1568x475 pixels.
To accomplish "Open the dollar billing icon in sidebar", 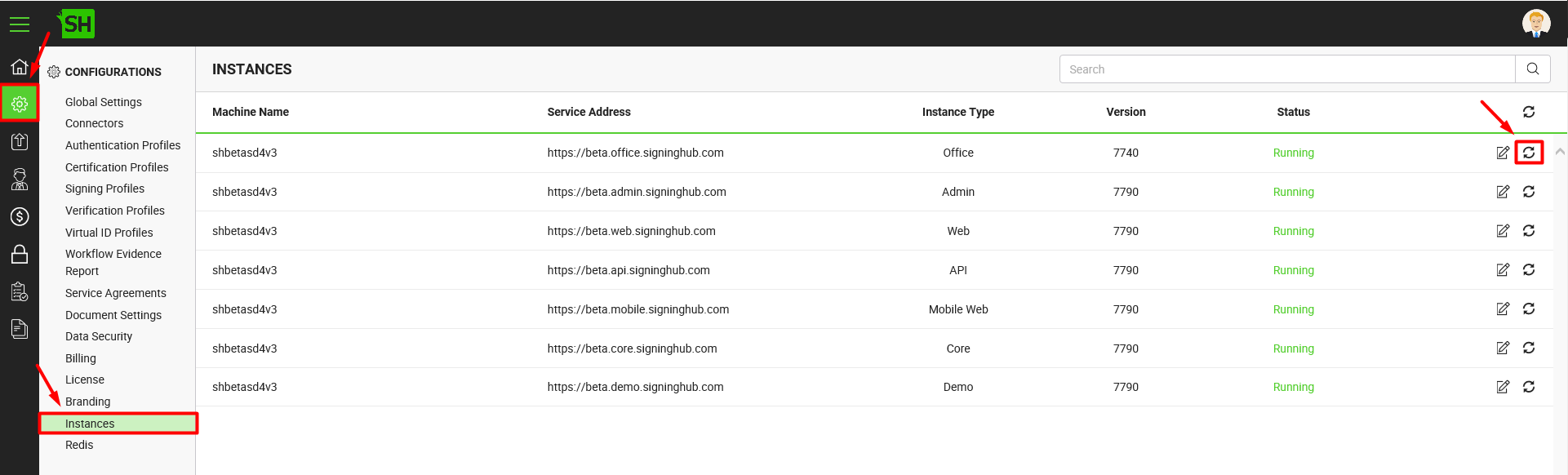I will click(x=20, y=216).
